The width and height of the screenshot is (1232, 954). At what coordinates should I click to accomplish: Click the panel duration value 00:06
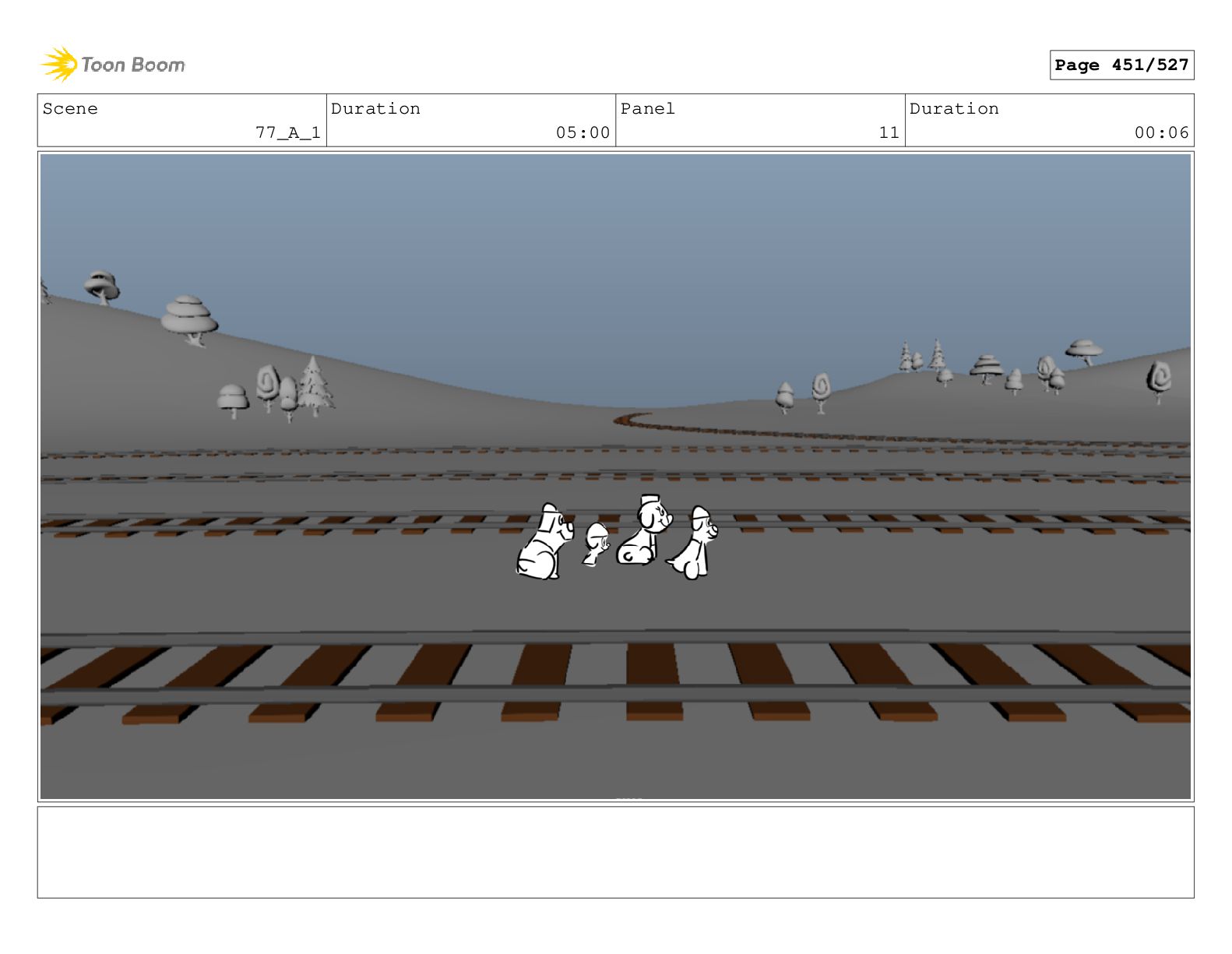coord(1161,133)
